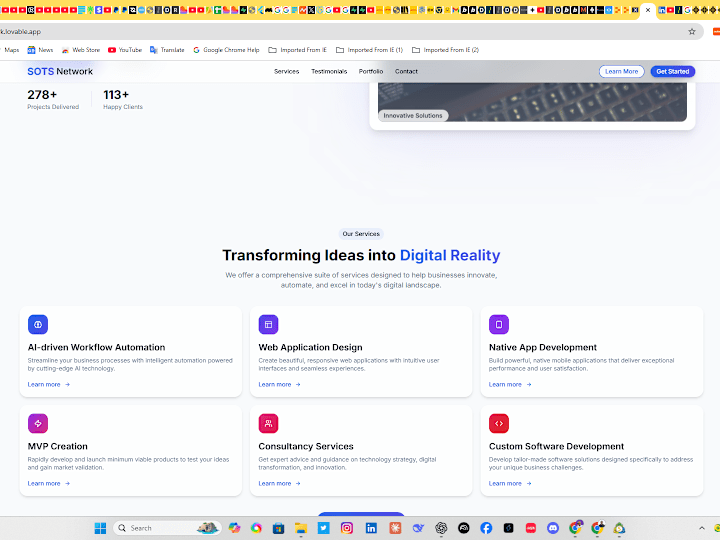The width and height of the screenshot is (720, 540).
Task: Show hidden system tray icons chevron
Action: point(702,528)
